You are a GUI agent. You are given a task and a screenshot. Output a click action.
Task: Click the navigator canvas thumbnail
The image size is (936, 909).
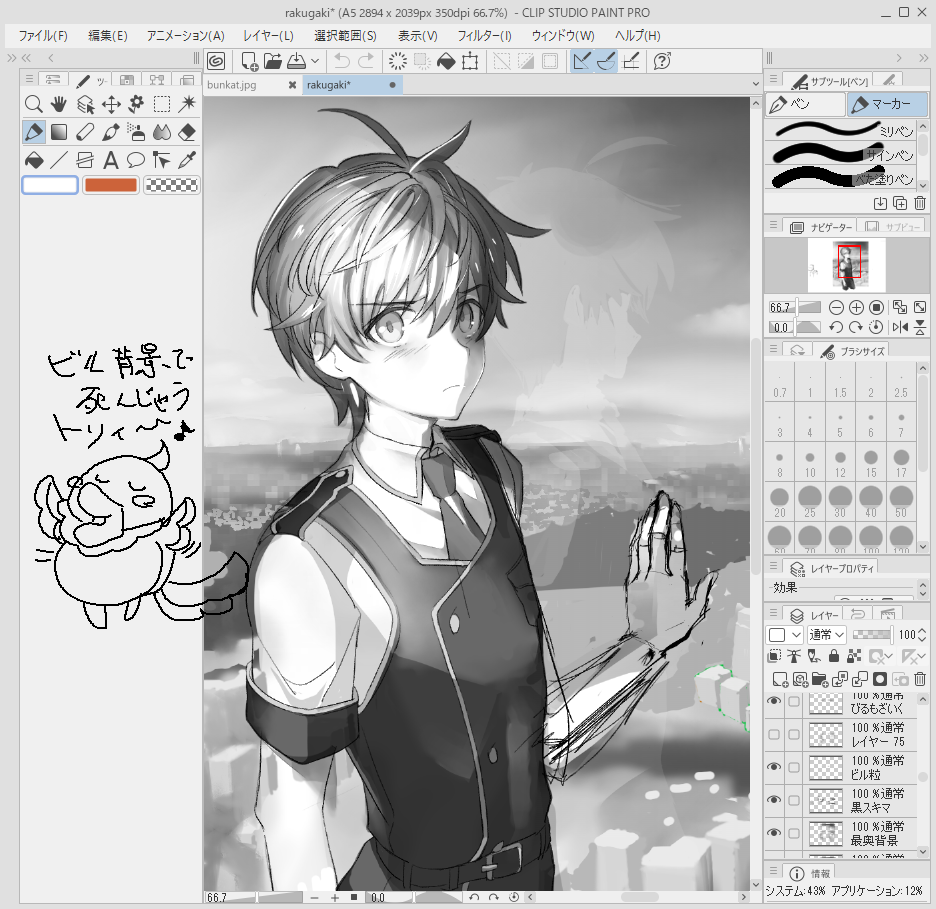[846, 264]
